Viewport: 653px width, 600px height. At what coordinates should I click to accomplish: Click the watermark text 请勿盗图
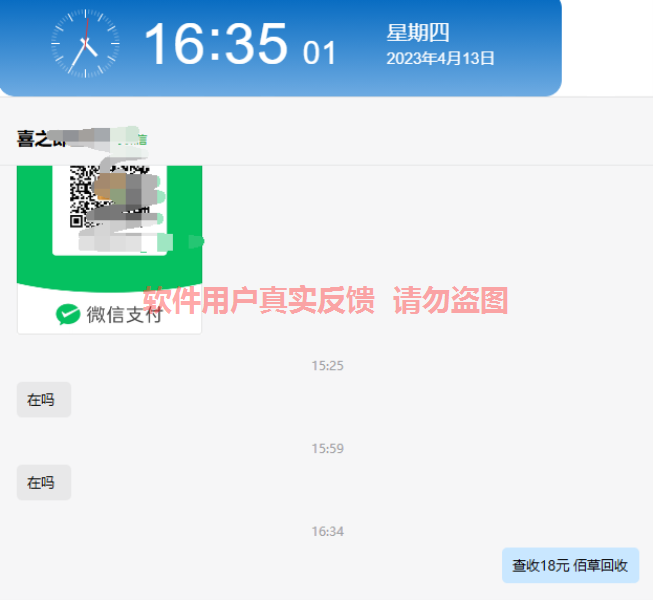coord(450,300)
